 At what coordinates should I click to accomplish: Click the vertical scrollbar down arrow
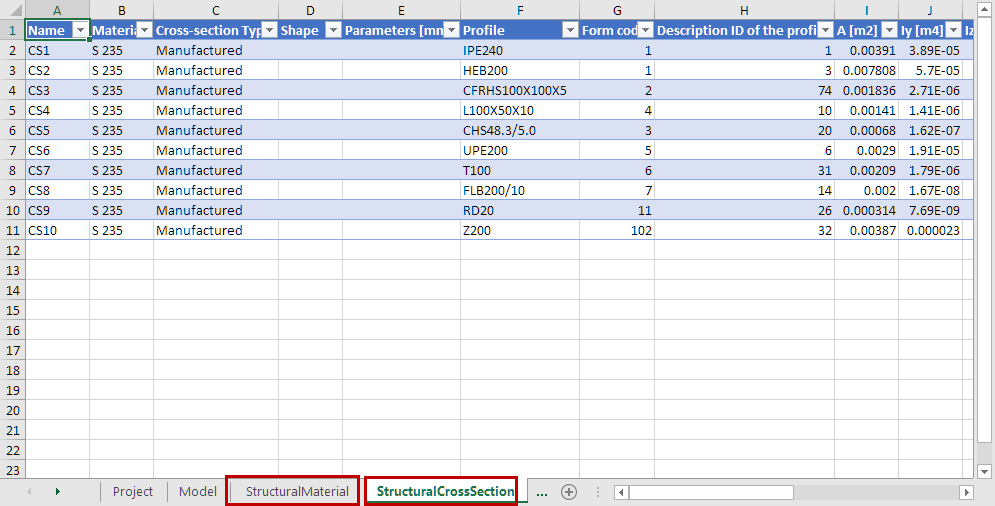pyautogui.click(x=984, y=471)
